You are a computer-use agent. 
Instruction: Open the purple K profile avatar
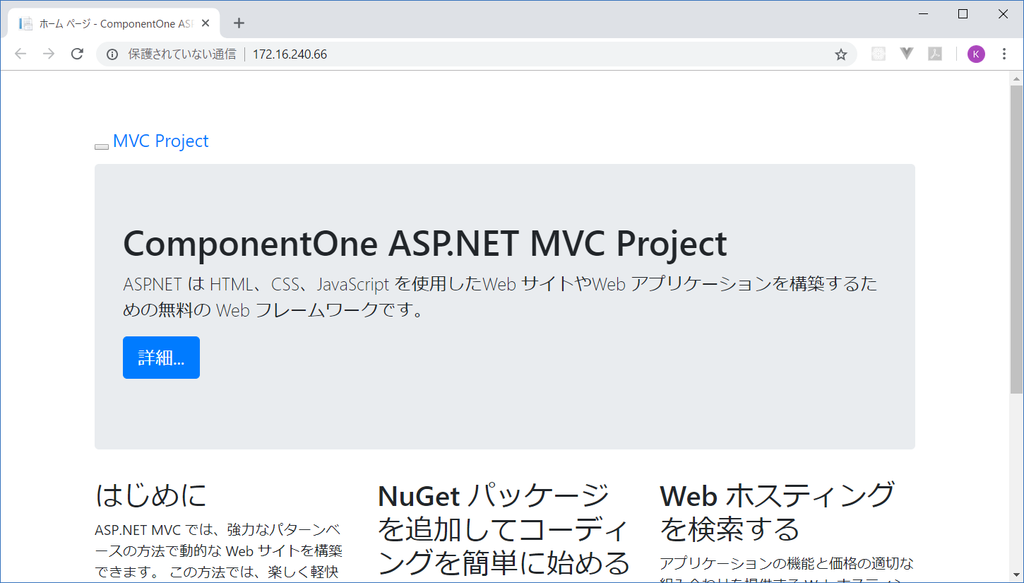(x=976, y=54)
